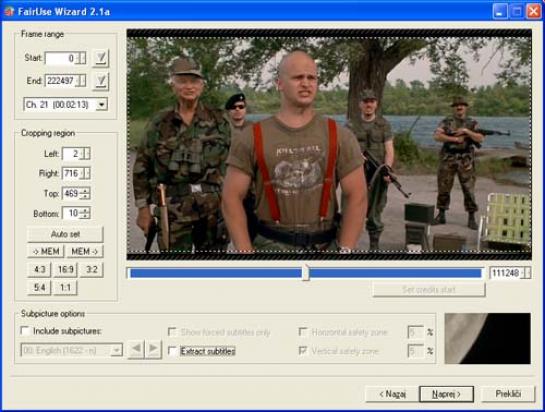The height and width of the screenshot is (412, 545).
Task: Set 4:3 aspect ratio crop
Action: coord(39,269)
